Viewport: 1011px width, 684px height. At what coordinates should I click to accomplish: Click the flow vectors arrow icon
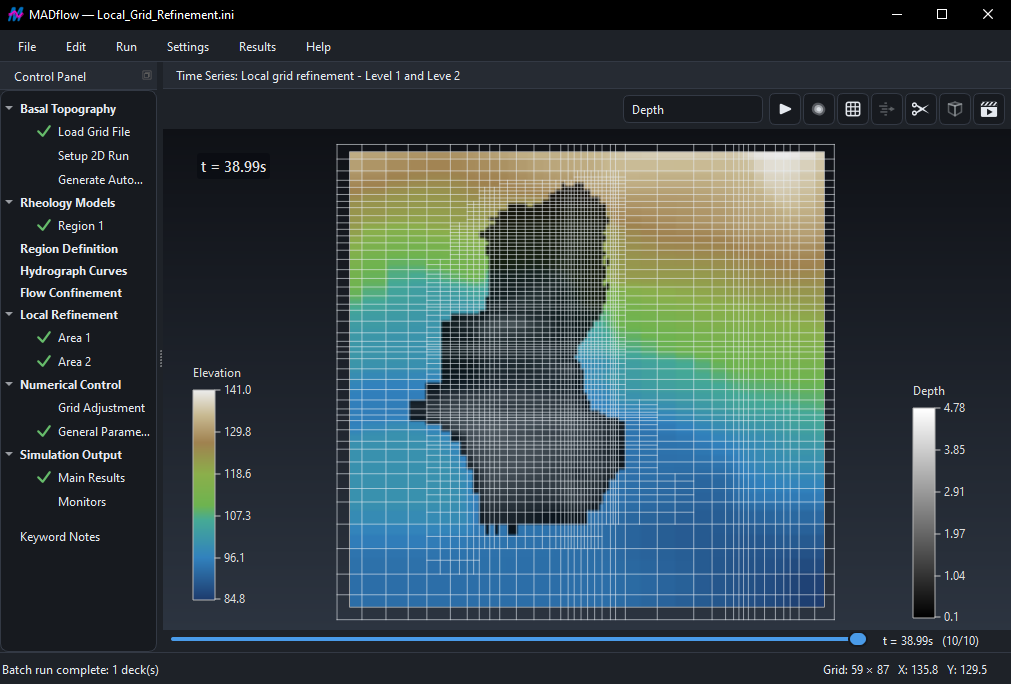point(887,110)
